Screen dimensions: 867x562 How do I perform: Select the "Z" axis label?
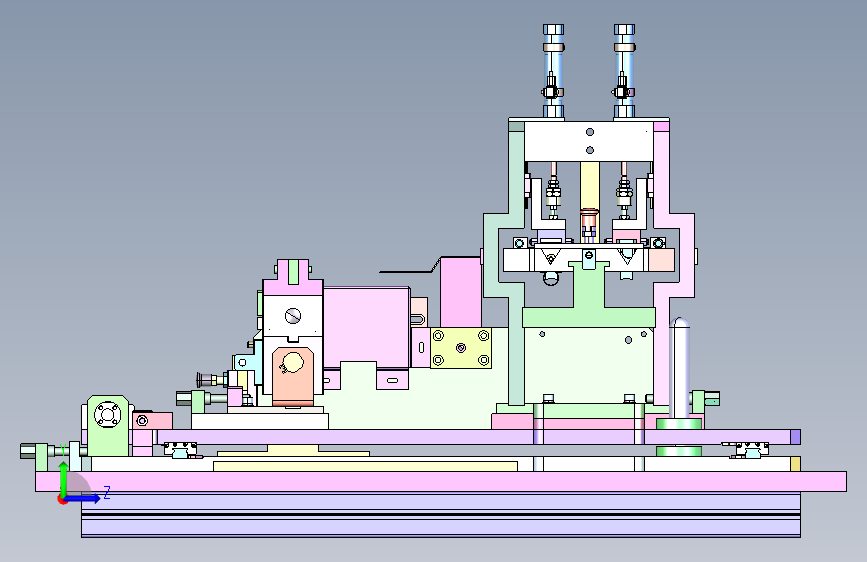[107, 492]
